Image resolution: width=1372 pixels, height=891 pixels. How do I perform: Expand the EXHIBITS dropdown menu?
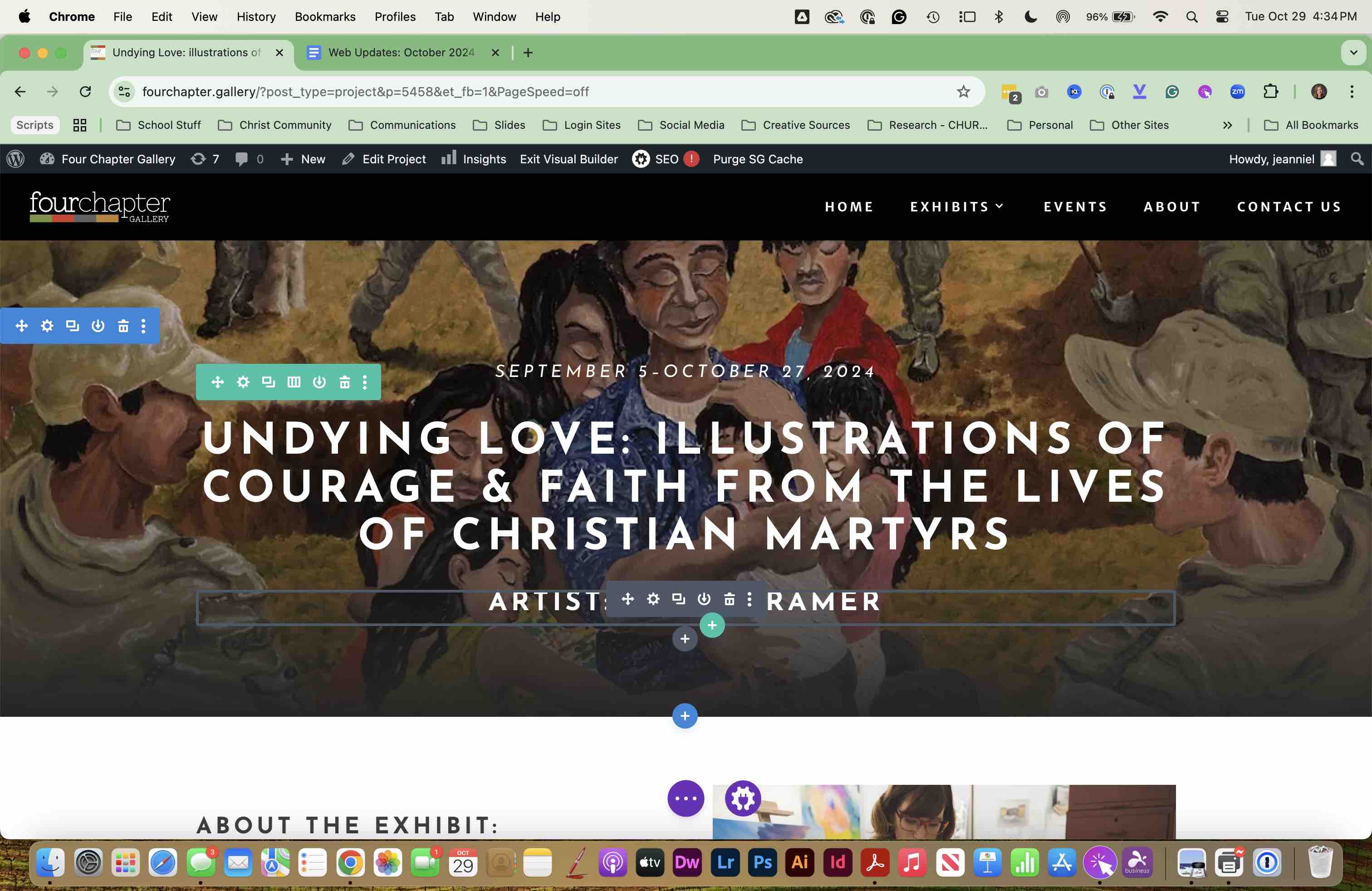point(957,206)
